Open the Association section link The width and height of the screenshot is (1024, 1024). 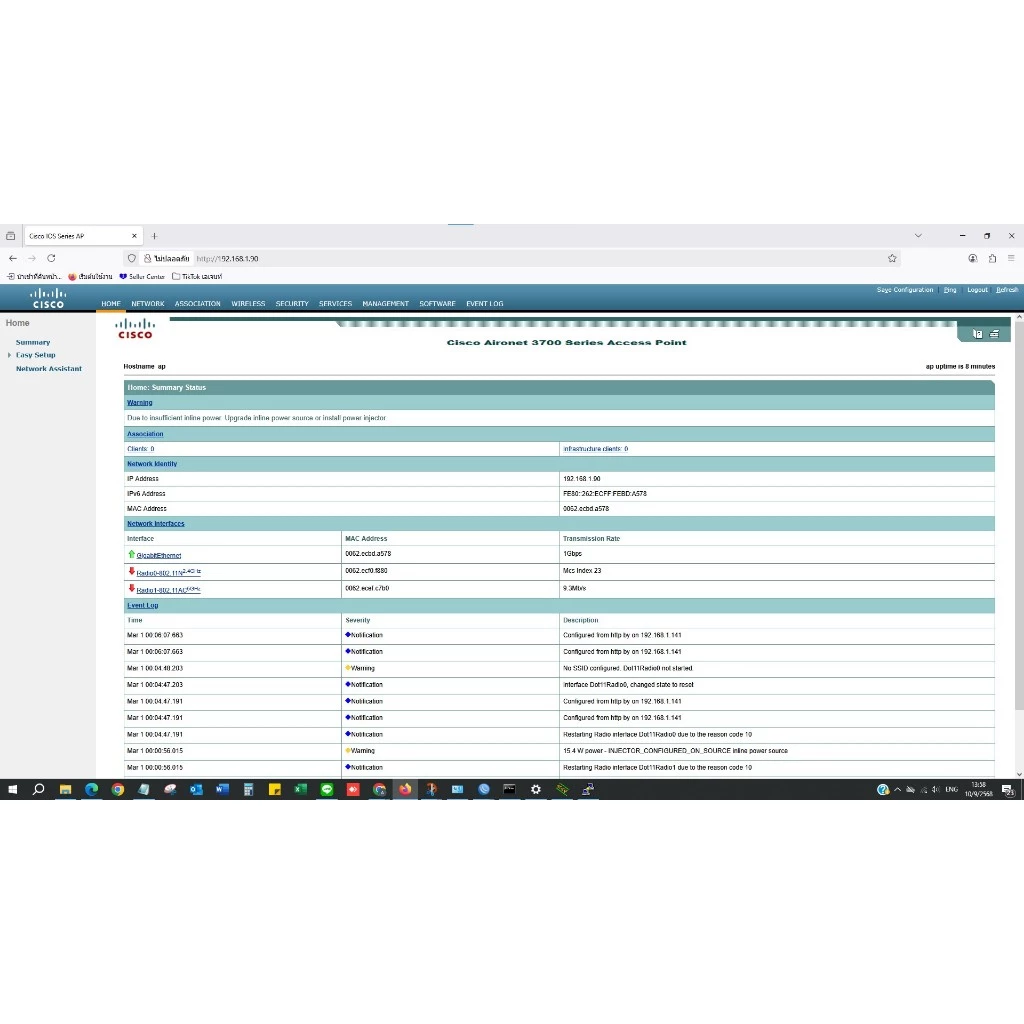click(145, 434)
